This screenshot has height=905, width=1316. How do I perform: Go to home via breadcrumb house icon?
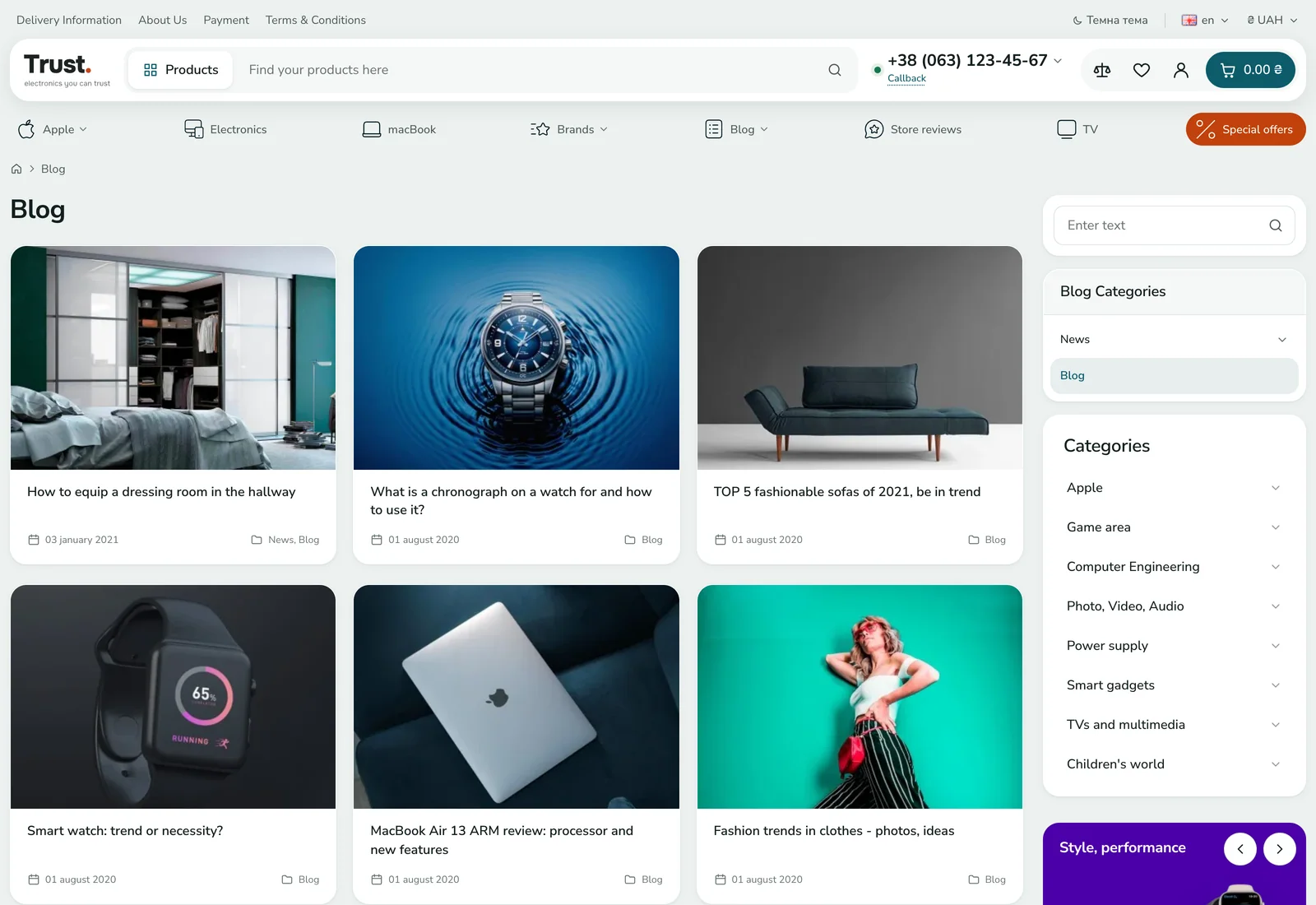point(16,169)
